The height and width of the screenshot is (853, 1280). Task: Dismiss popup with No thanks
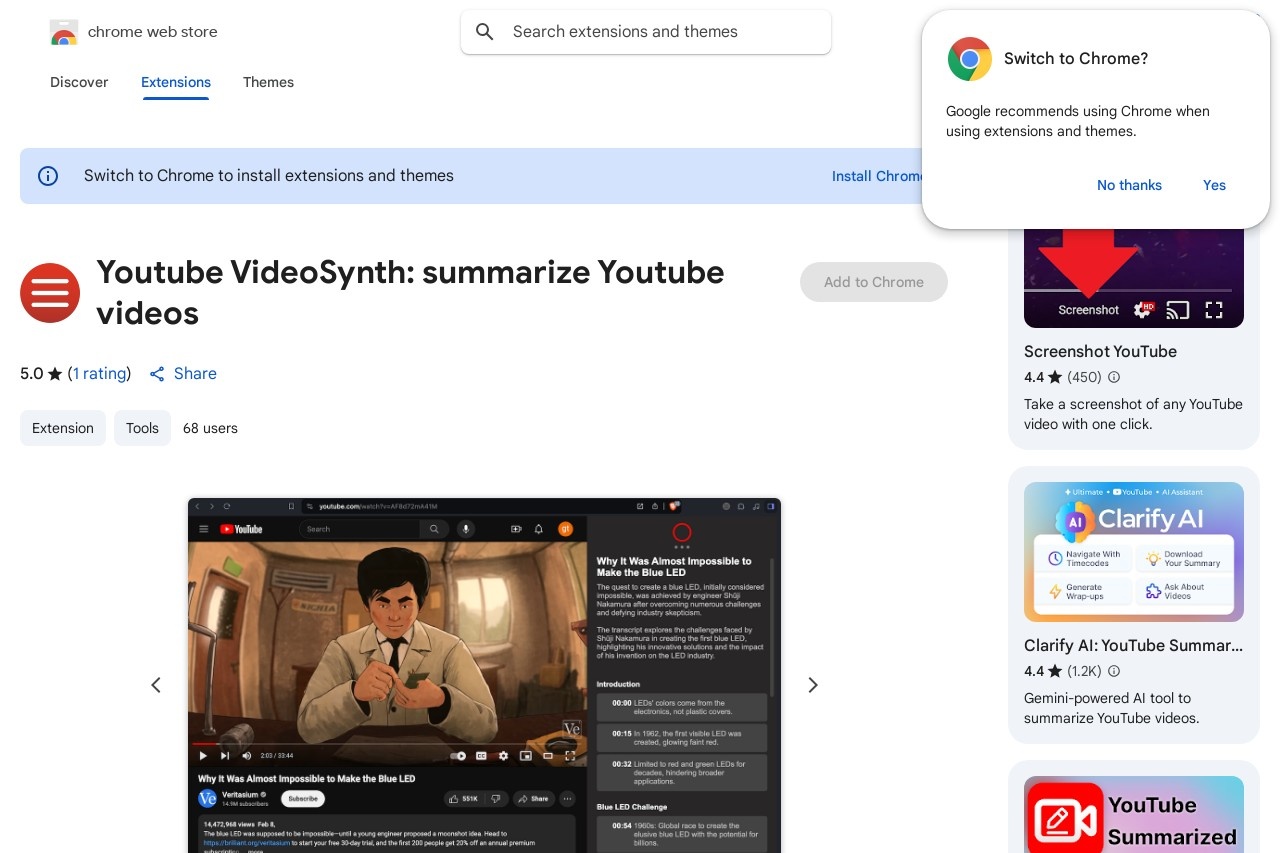pyautogui.click(x=1129, y=185)
